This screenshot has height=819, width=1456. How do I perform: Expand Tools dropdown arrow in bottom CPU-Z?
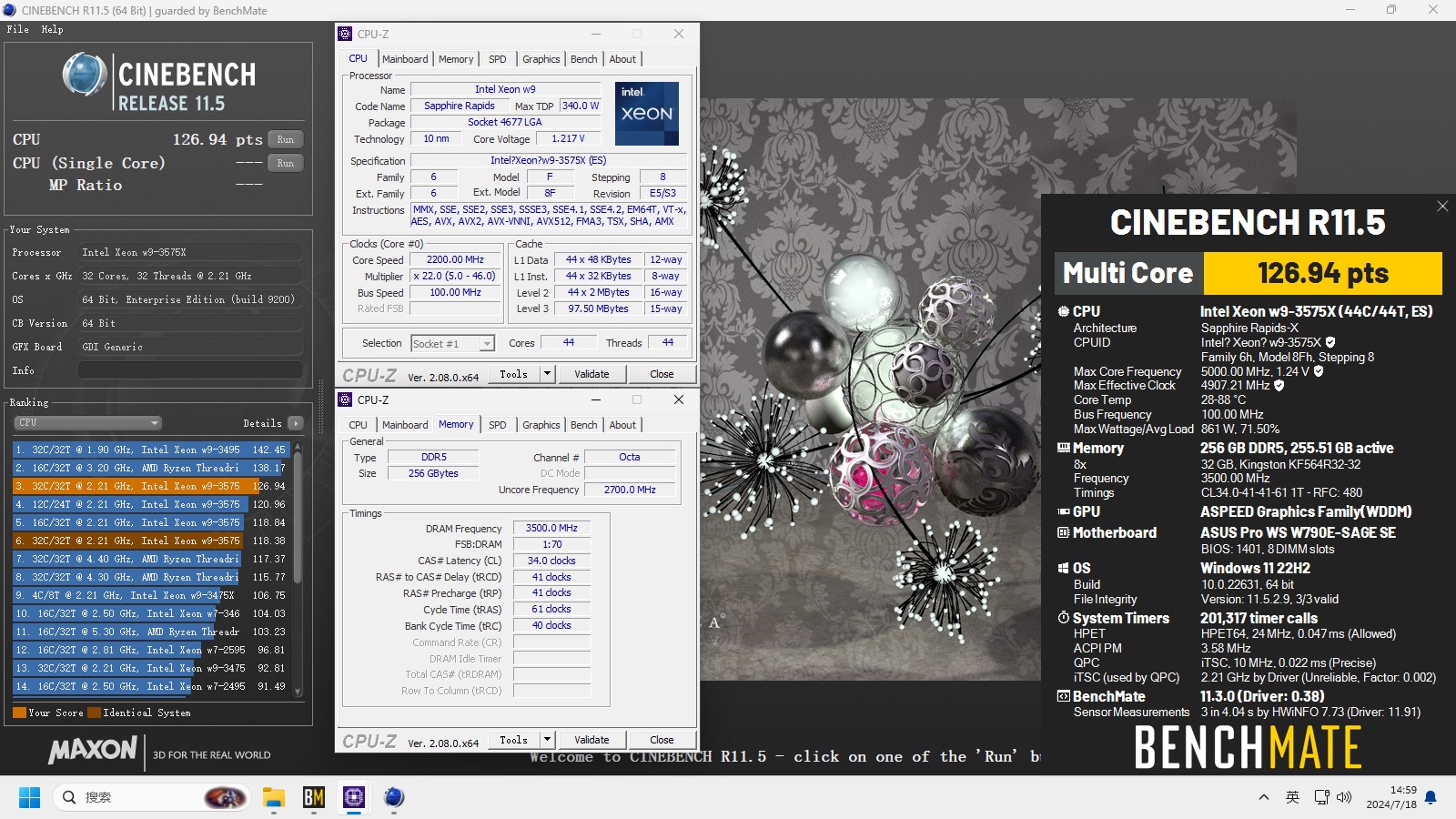(x=547, y=740)
